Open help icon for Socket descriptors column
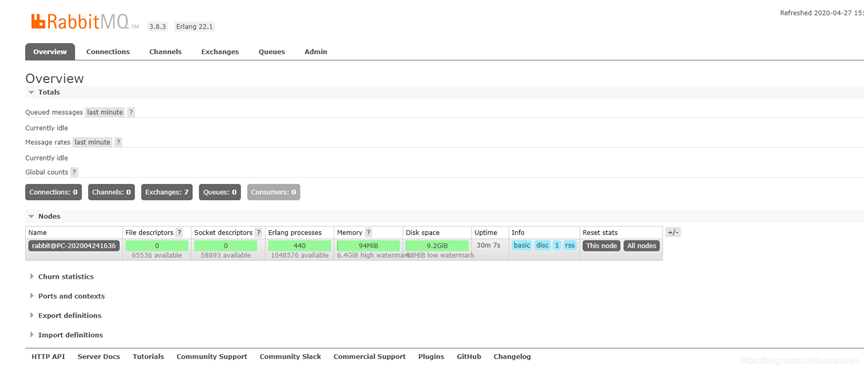864x370 pixels. click(x=258, y=233)
